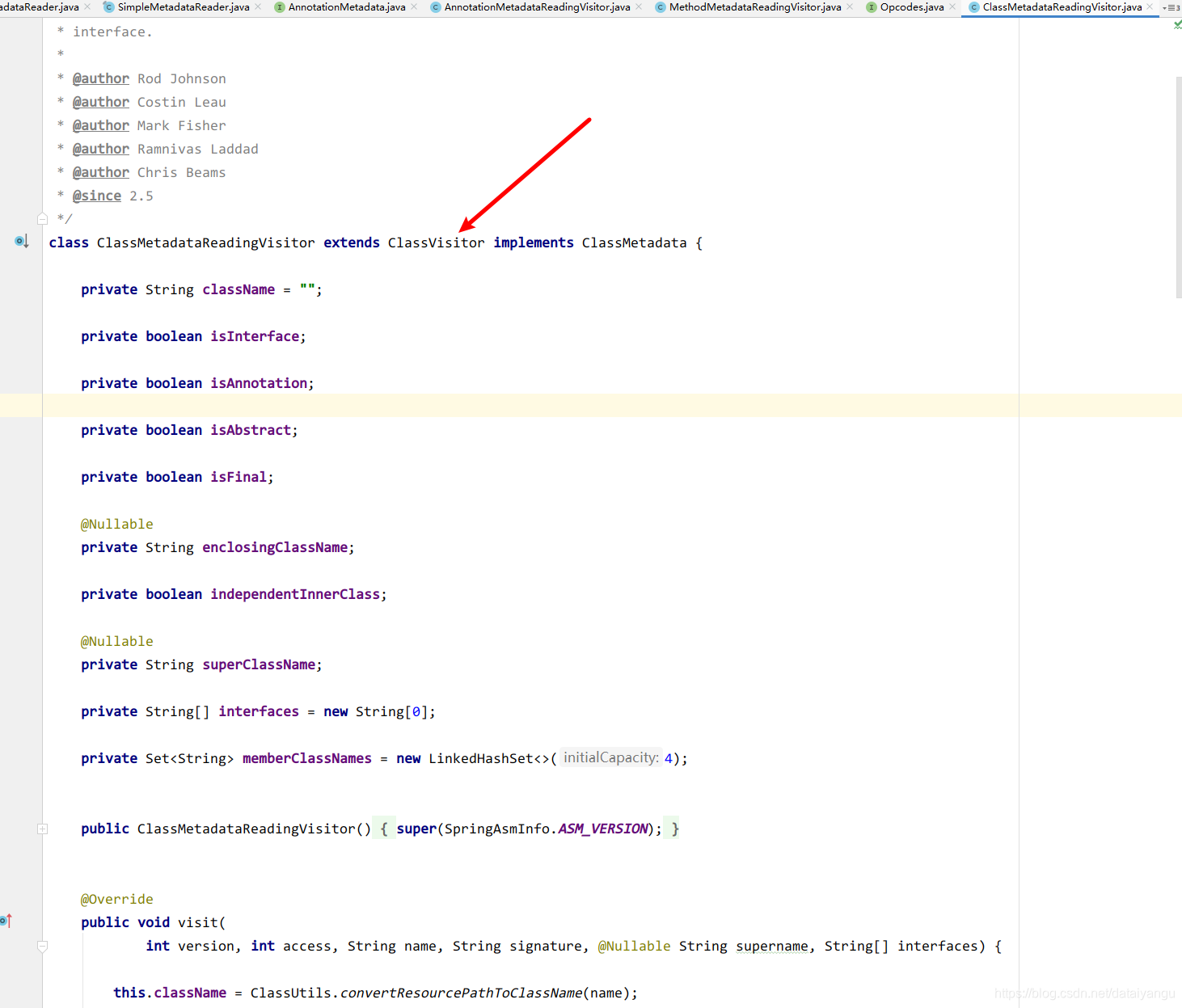Screen dimensions: 1182x1008
Task: Click the implemented-class gutter icon beside class declaration
Action: coord(22,241)
